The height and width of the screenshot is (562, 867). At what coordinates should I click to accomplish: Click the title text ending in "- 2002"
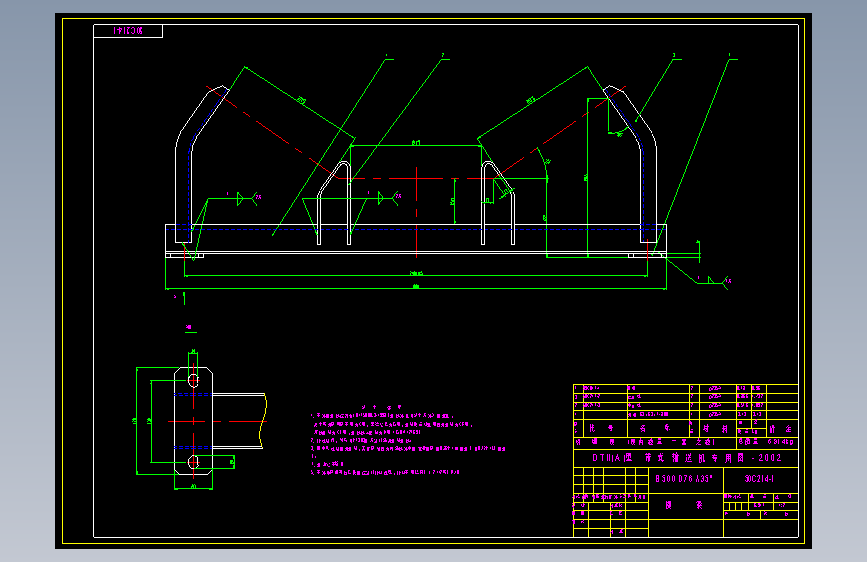tap(687, 458)
